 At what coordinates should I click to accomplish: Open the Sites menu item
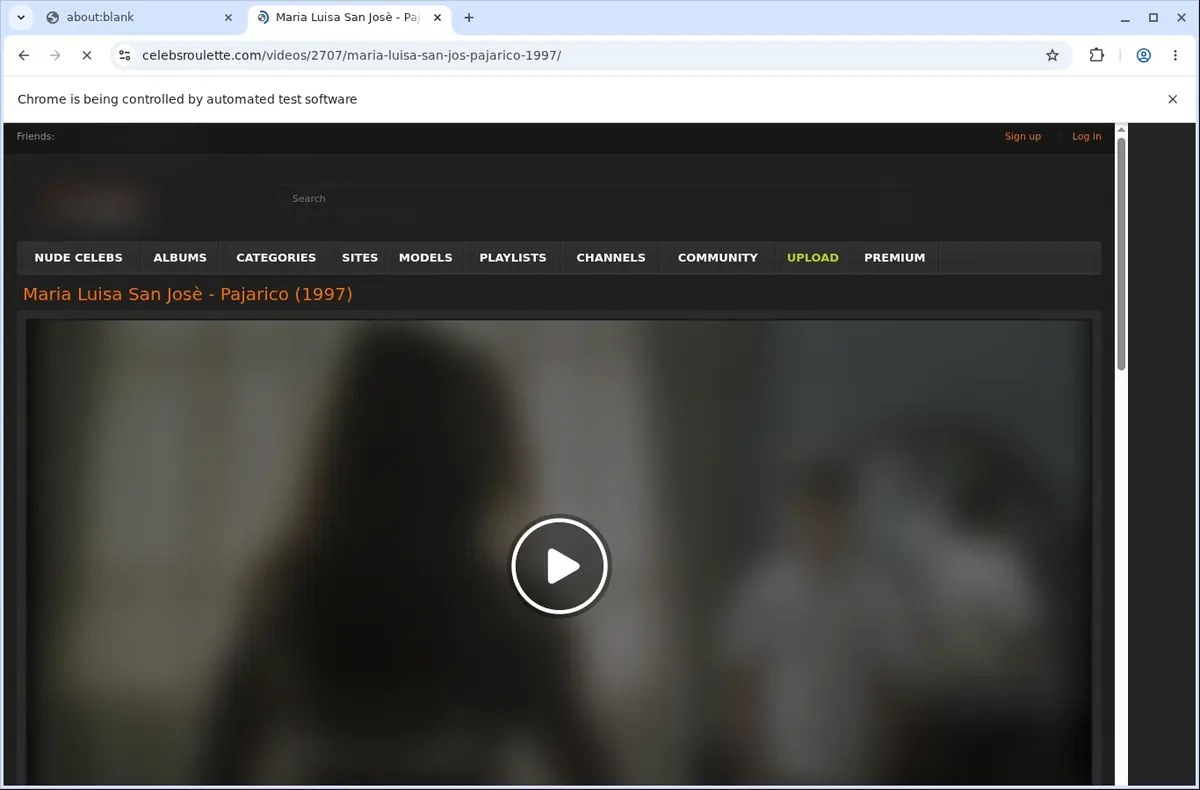(x=360, y=257)
